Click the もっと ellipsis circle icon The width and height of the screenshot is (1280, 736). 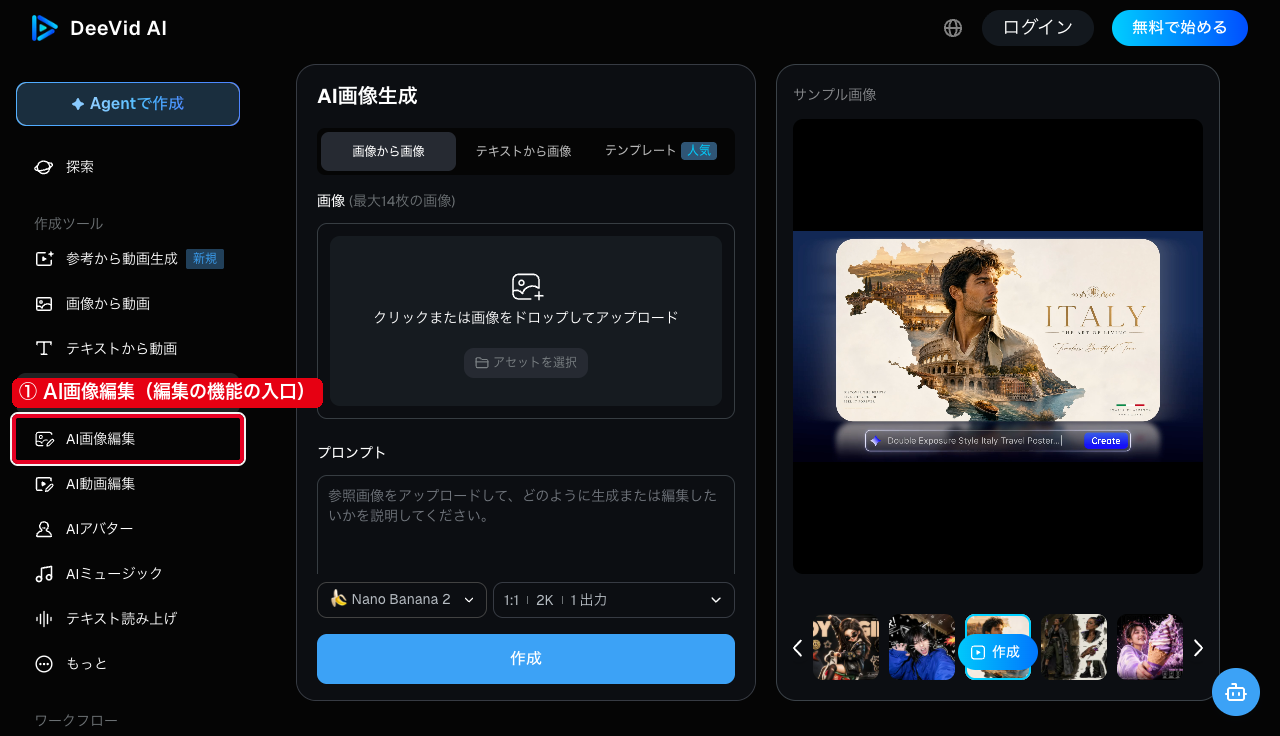click(44, 663)
